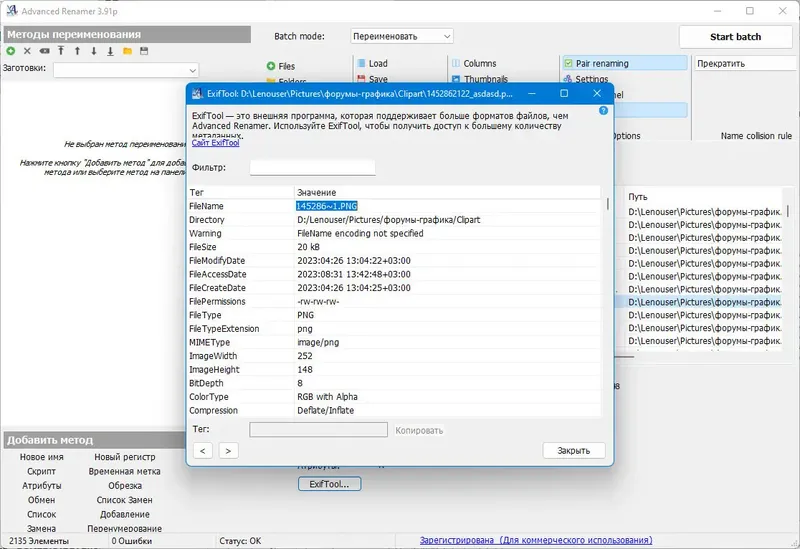The image size is (800, 549).
Task: Click the blue help question mark icon
Action: tap(603, 111)
